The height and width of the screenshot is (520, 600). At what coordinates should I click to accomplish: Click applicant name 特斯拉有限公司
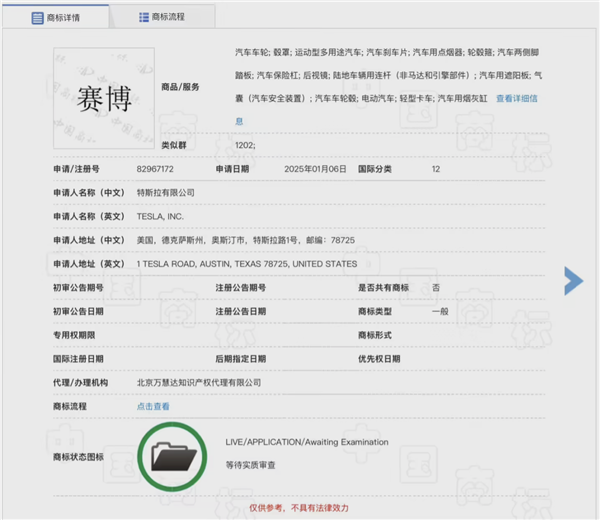166,192
